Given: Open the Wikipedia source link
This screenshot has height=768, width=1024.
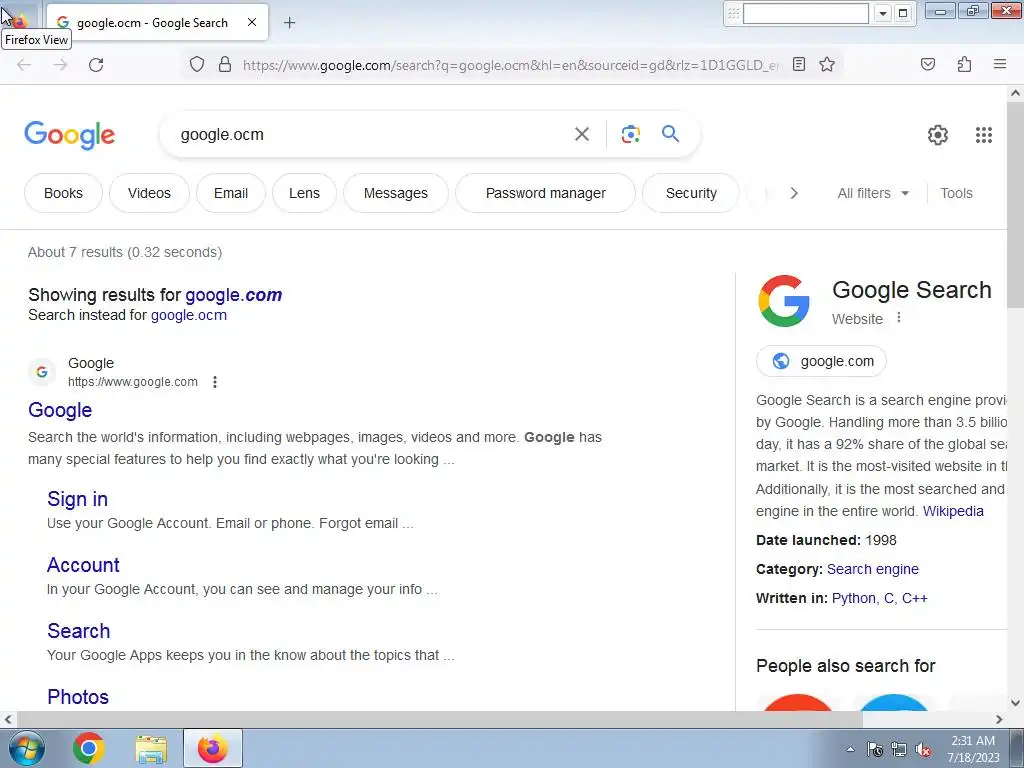Looking at the screenshot, I should 953,511.
